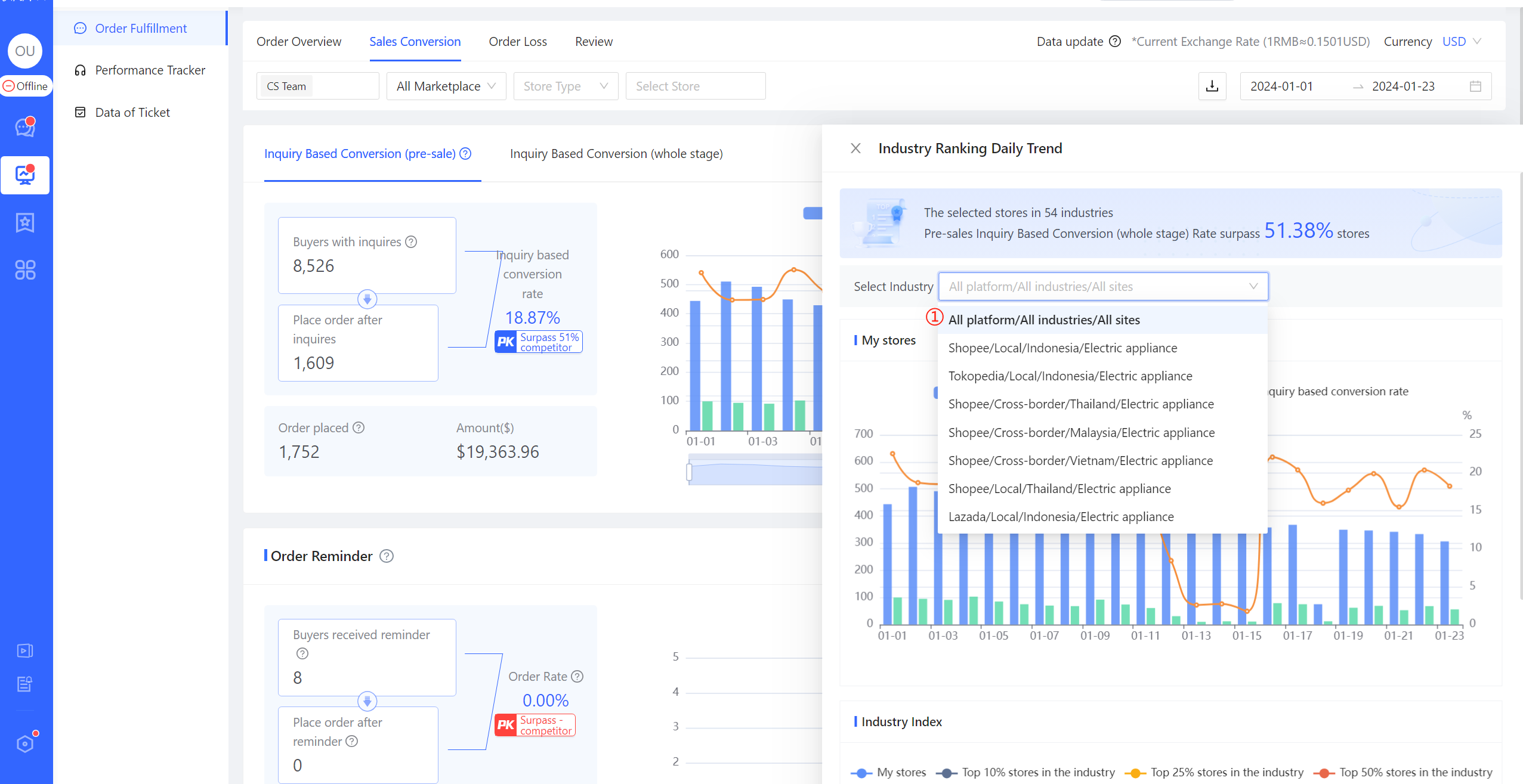This screenshot has width=1523, height=784.
Task: Toggle Top 50% stores in the industry legend
Action: click(1402, 773)
